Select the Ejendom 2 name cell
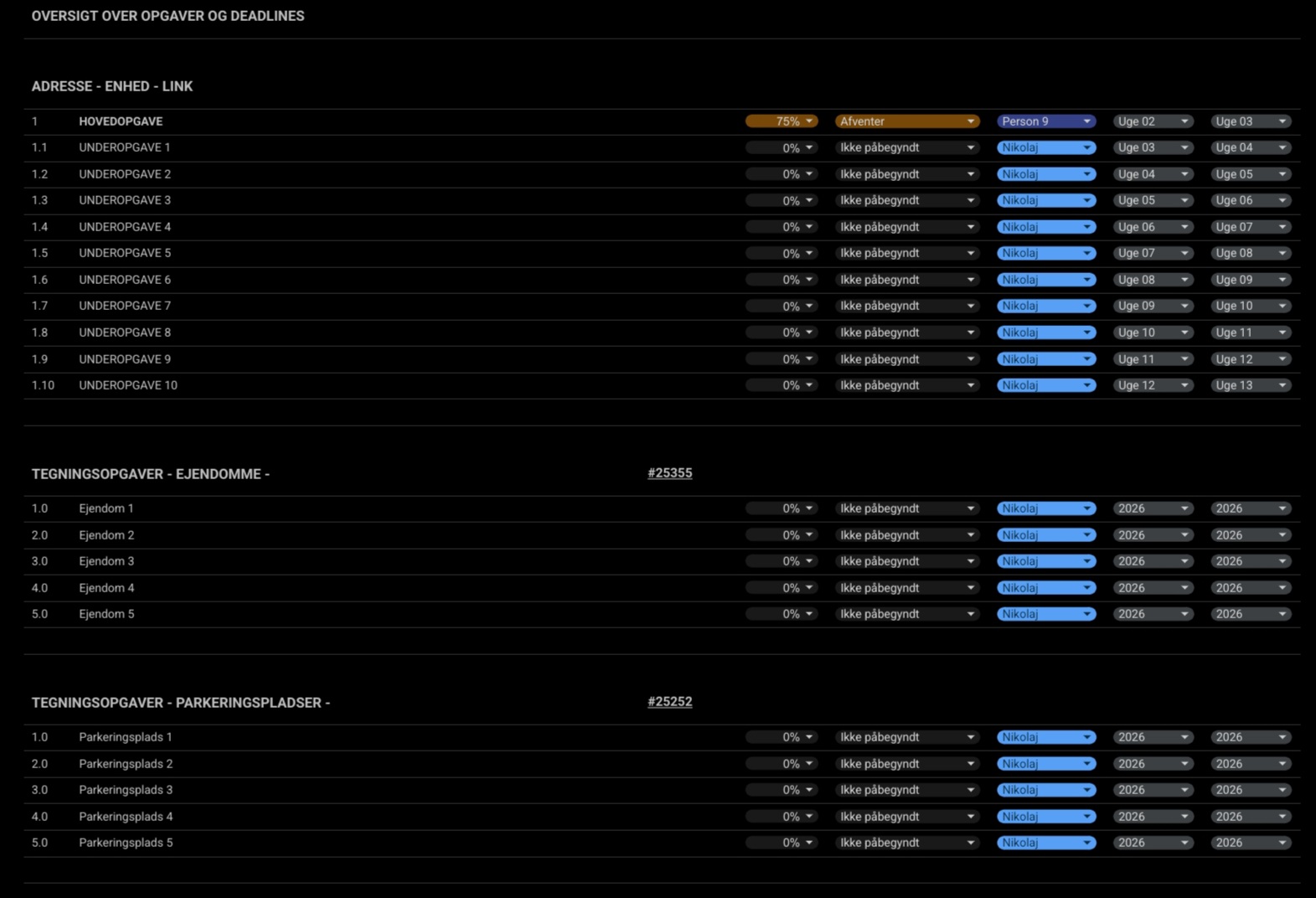The image size is (1316, 898). coord(106,535)
